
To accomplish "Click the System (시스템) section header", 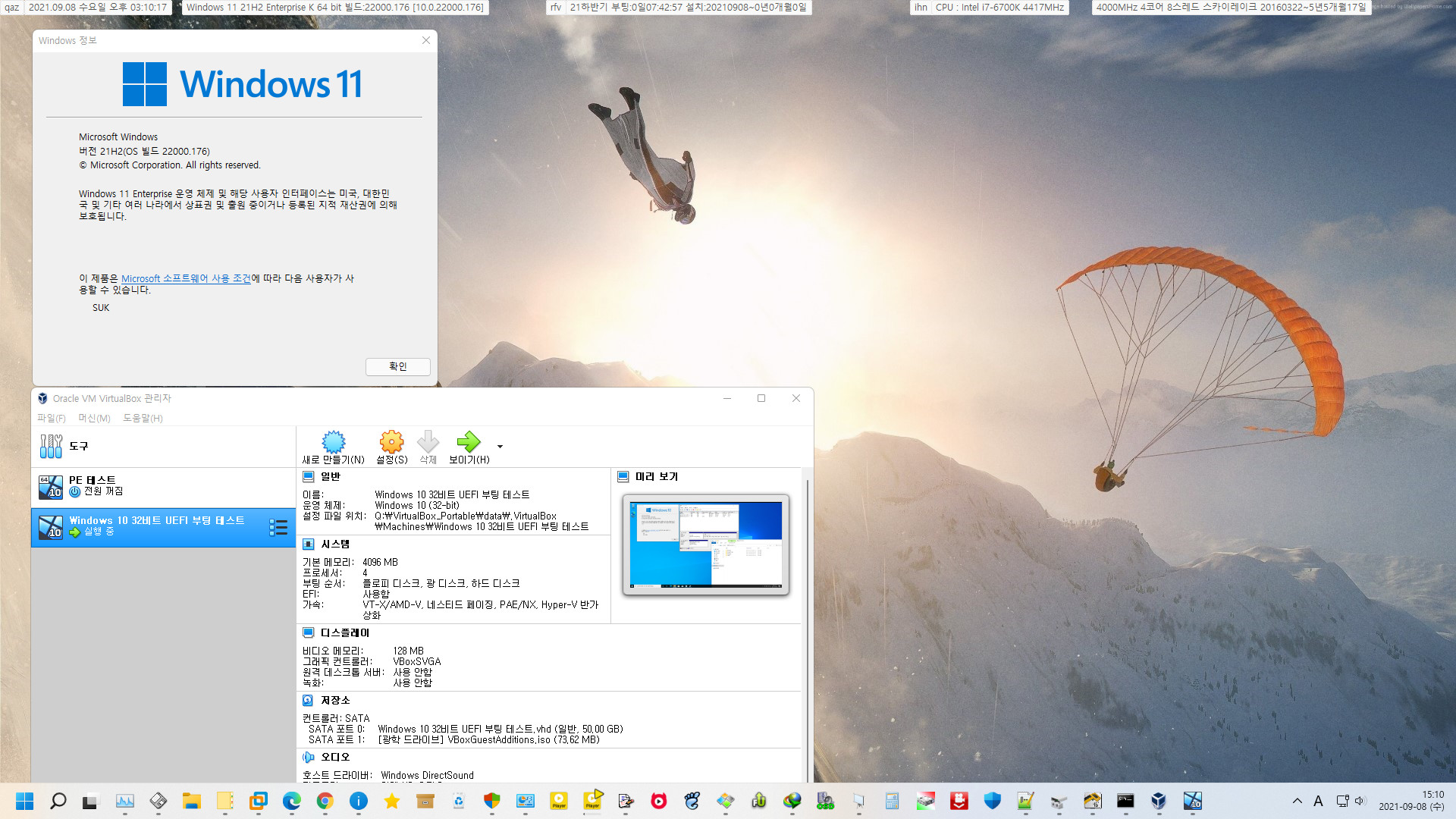I will tap(335, 544).
